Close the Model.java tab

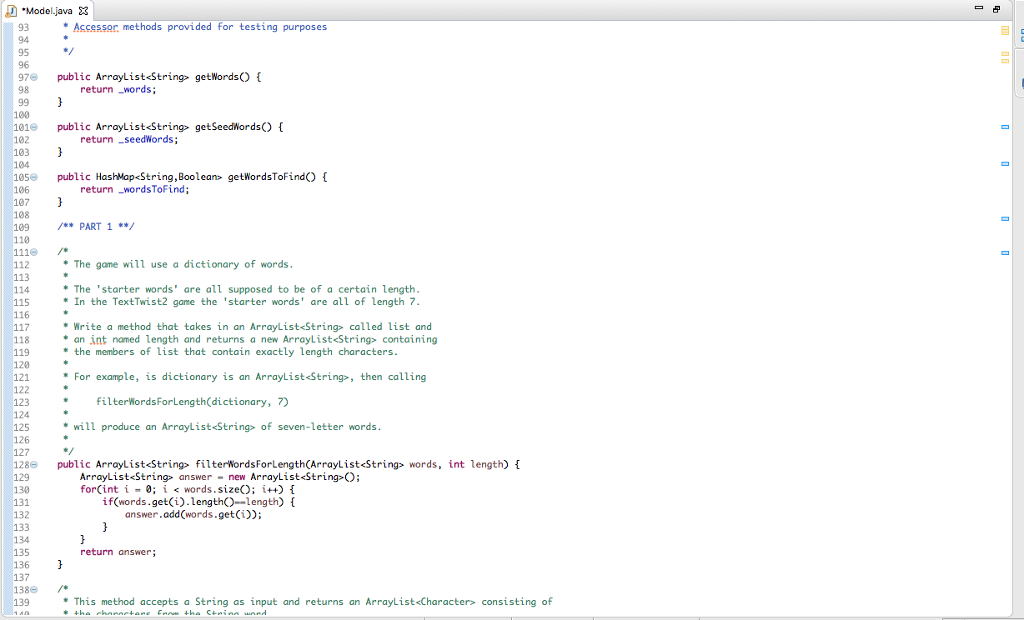(x=82, y=11)
